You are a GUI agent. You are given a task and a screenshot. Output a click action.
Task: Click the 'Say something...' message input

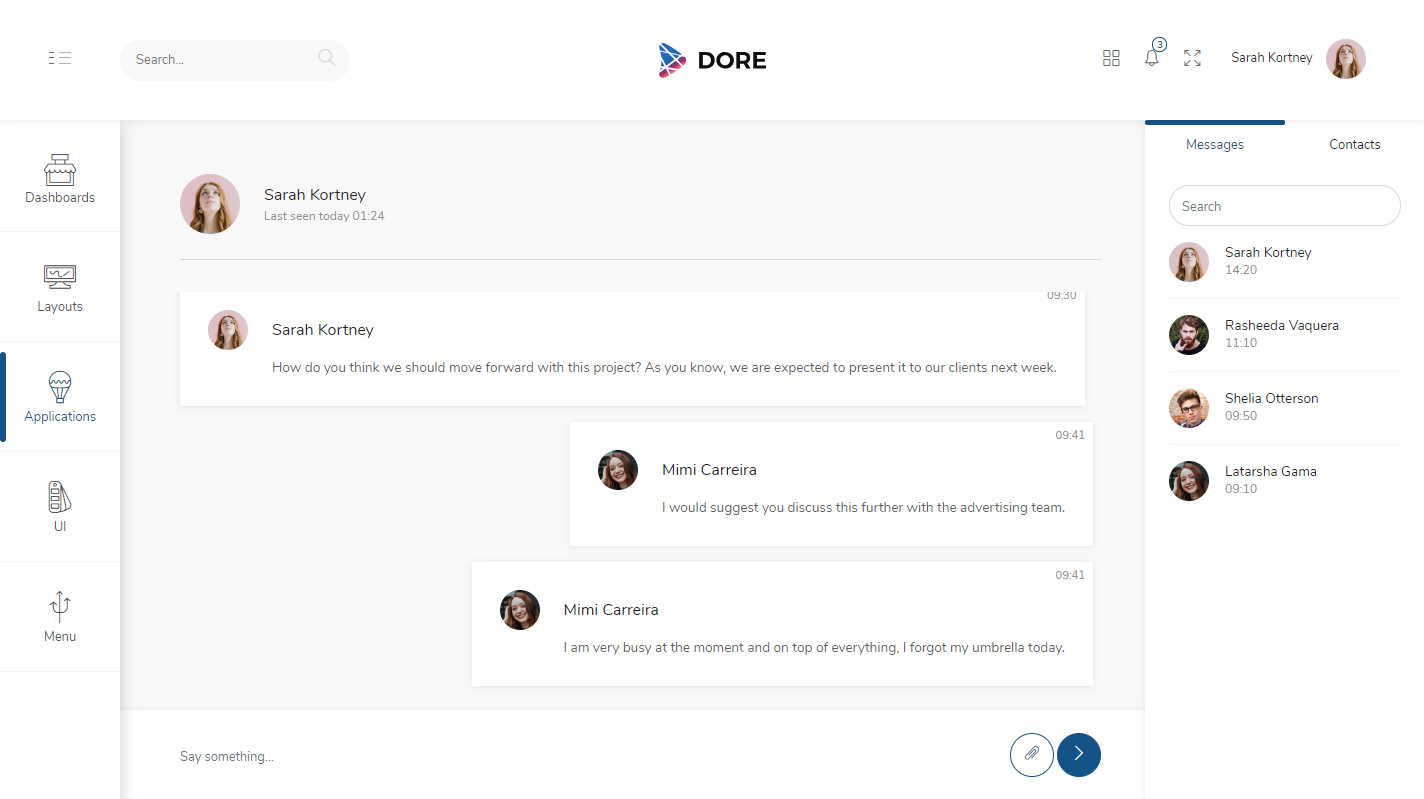click(x=580, y=756)
